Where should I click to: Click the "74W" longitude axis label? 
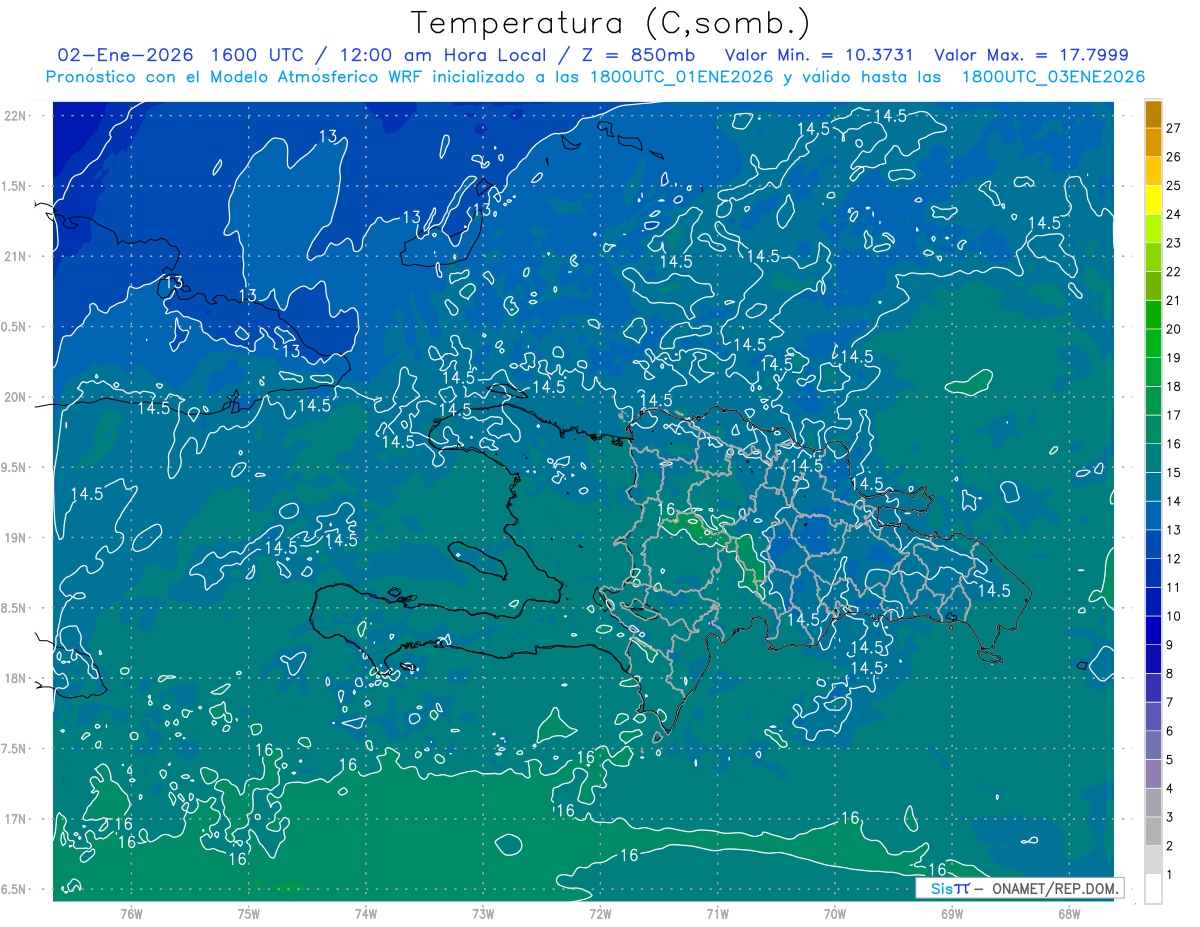pos(366,913)
